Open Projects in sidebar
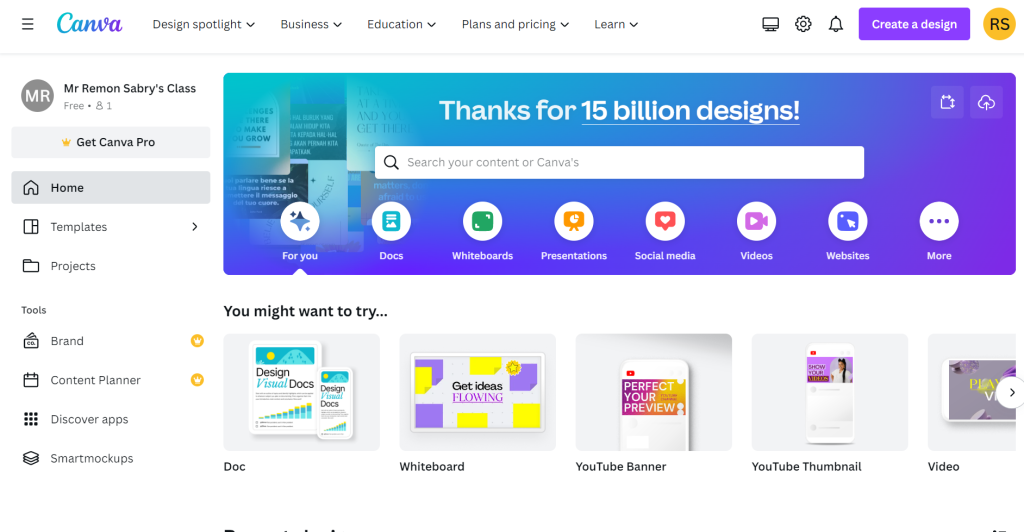The width and height of the screenshot is (1024, 532). 111,266
